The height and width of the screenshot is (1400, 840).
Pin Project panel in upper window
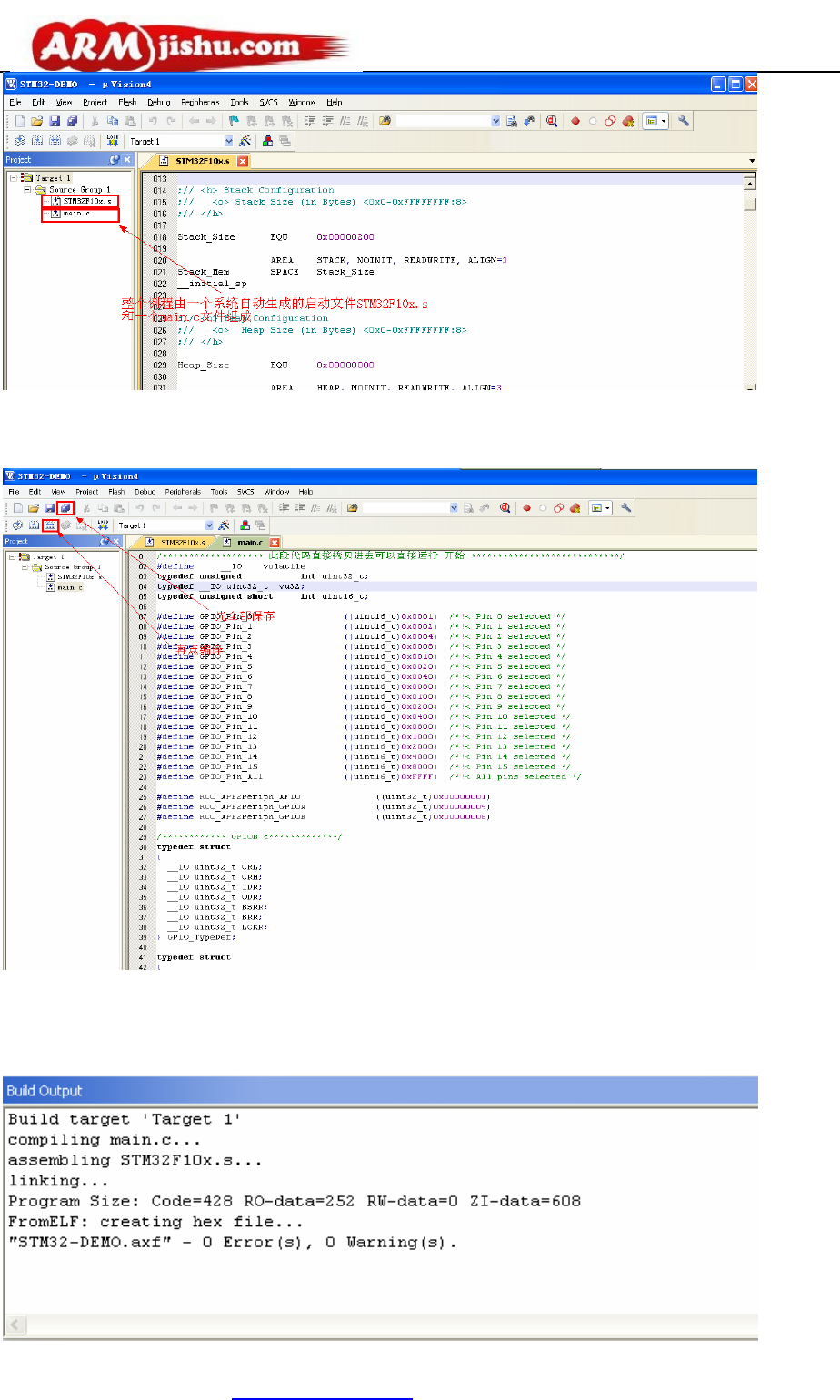tap(115, 160)
